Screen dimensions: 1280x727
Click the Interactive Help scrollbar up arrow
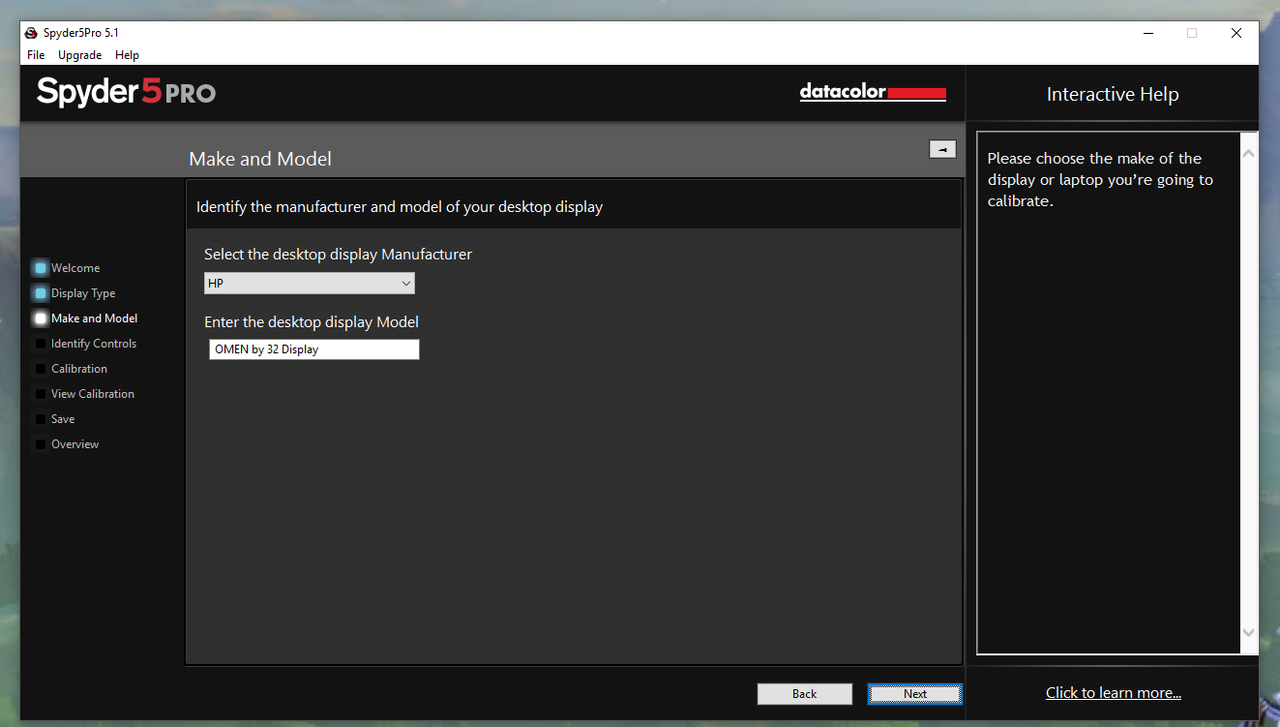(x=1248, y=153)
